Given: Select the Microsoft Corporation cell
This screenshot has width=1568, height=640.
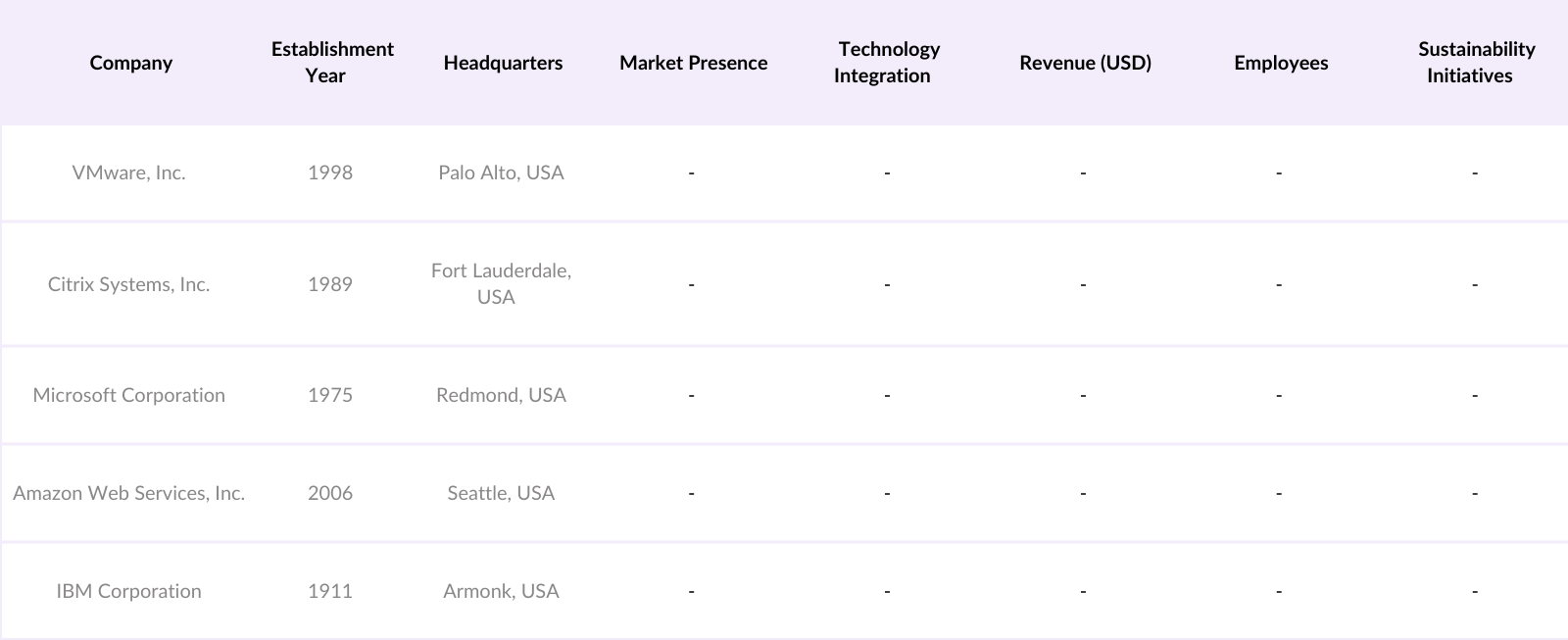Looking at the screenshot, I should 128,395.
